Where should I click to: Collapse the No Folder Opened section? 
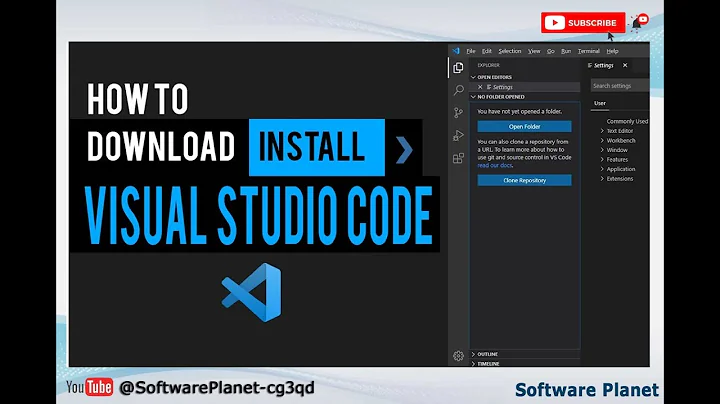tap(501, 97)
